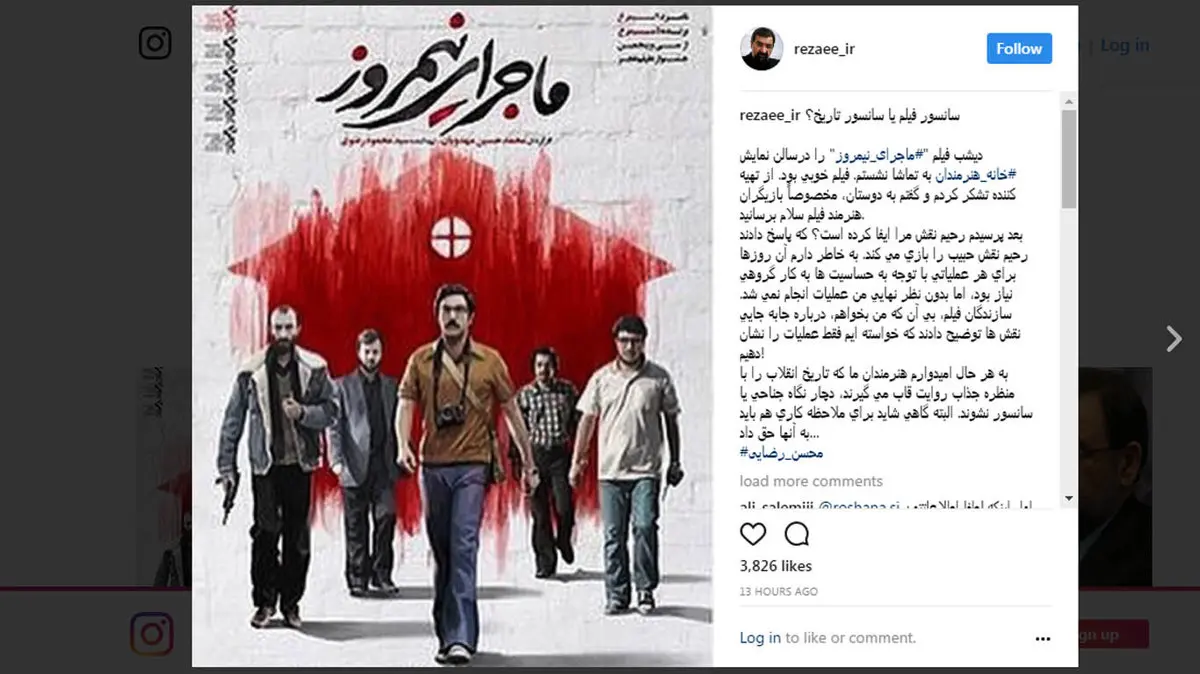Click the comment speech bubble icon
This screenshot has width=1200, height=674.
point(797,532)
